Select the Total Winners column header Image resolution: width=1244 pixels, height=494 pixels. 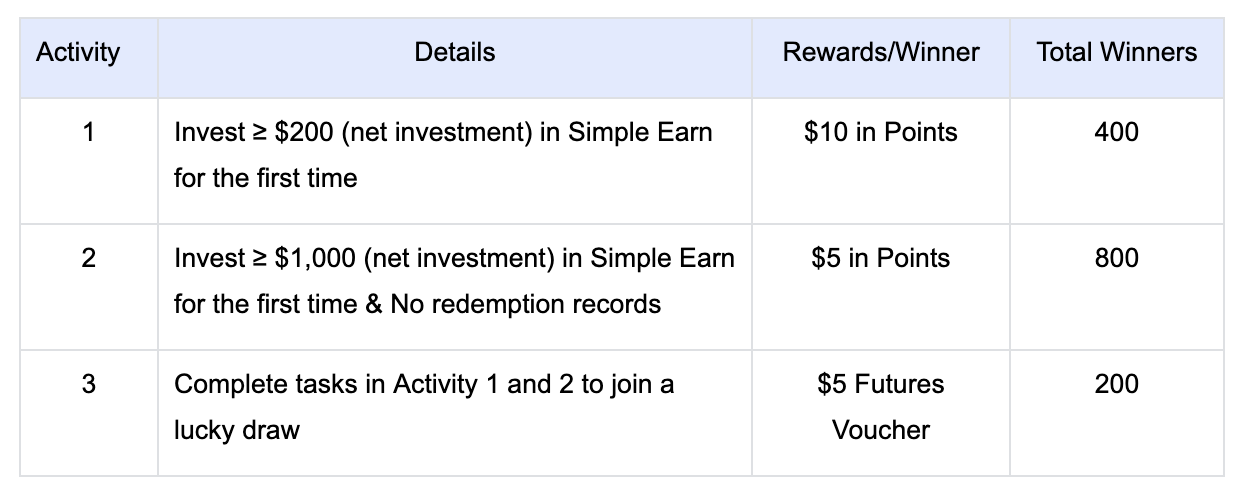click(x=1116, y=52)
